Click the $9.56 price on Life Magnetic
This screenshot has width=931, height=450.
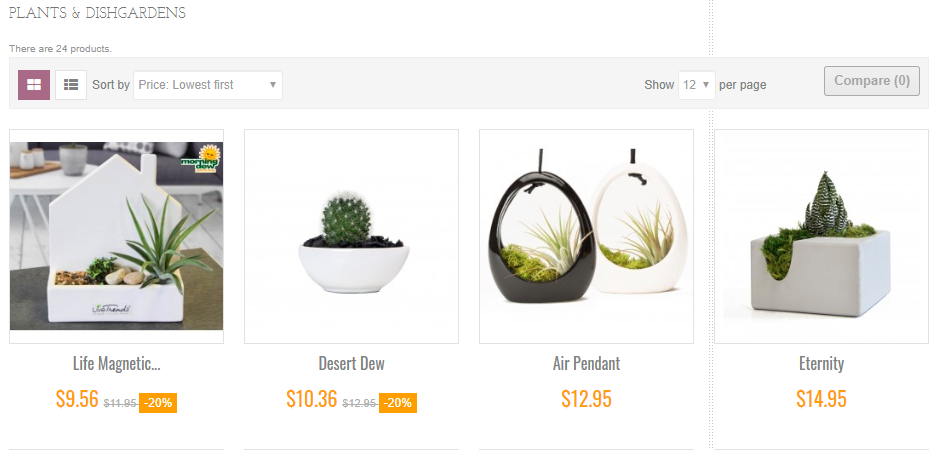pos(77,398)
